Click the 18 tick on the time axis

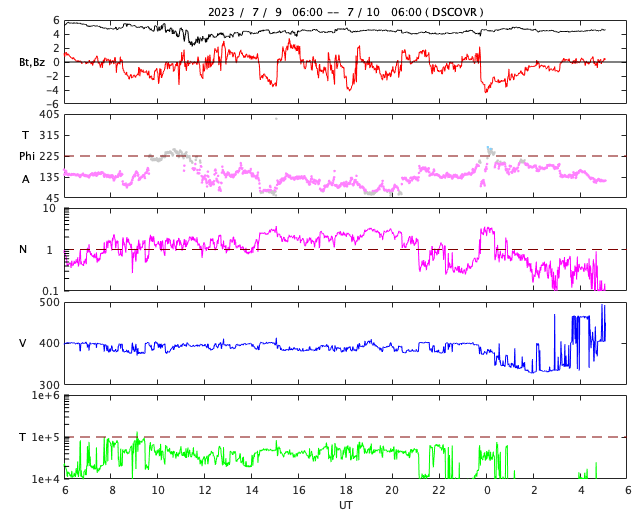346,491
